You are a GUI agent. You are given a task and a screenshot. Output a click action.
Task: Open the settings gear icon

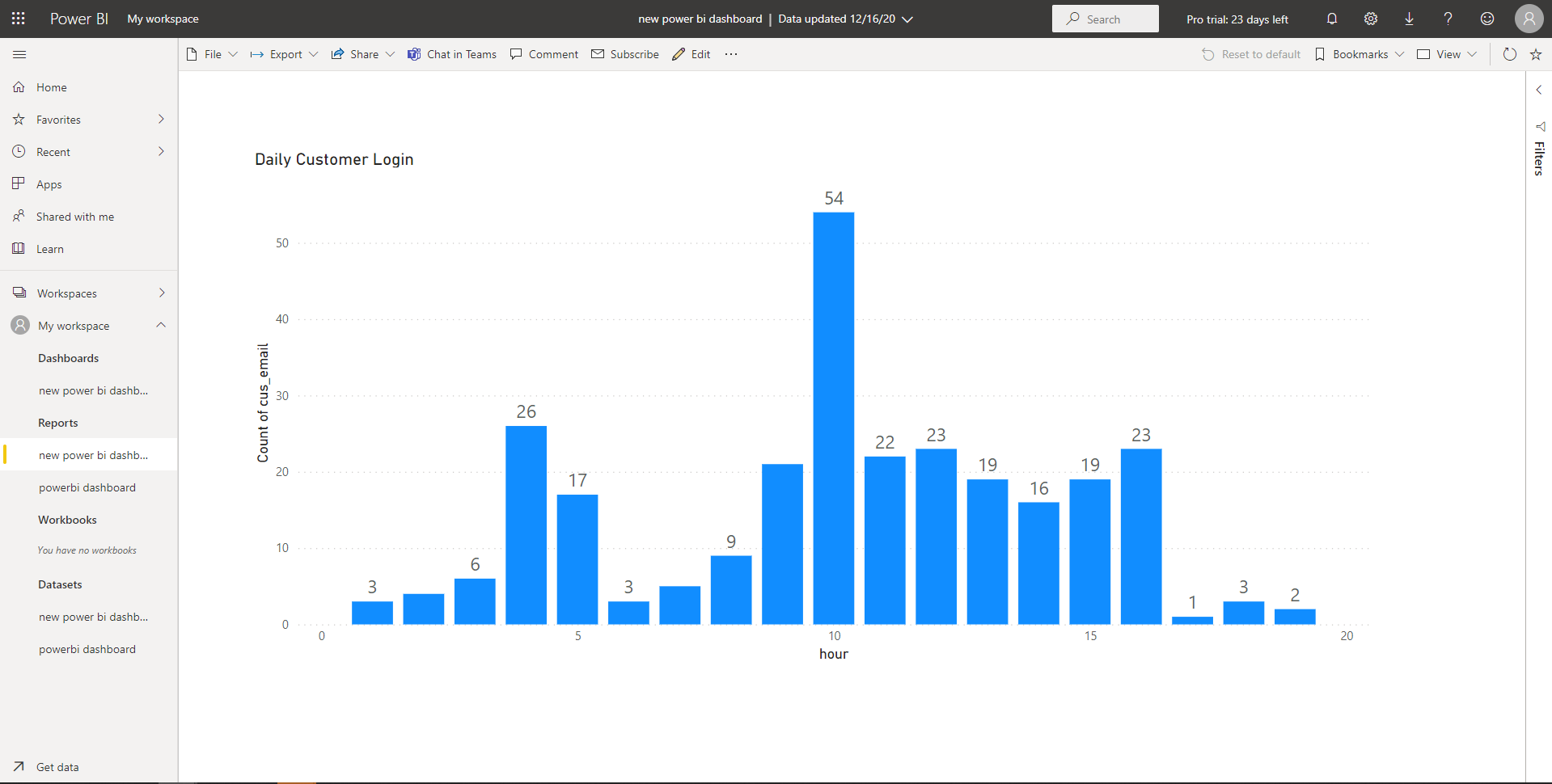(1371, 19)
